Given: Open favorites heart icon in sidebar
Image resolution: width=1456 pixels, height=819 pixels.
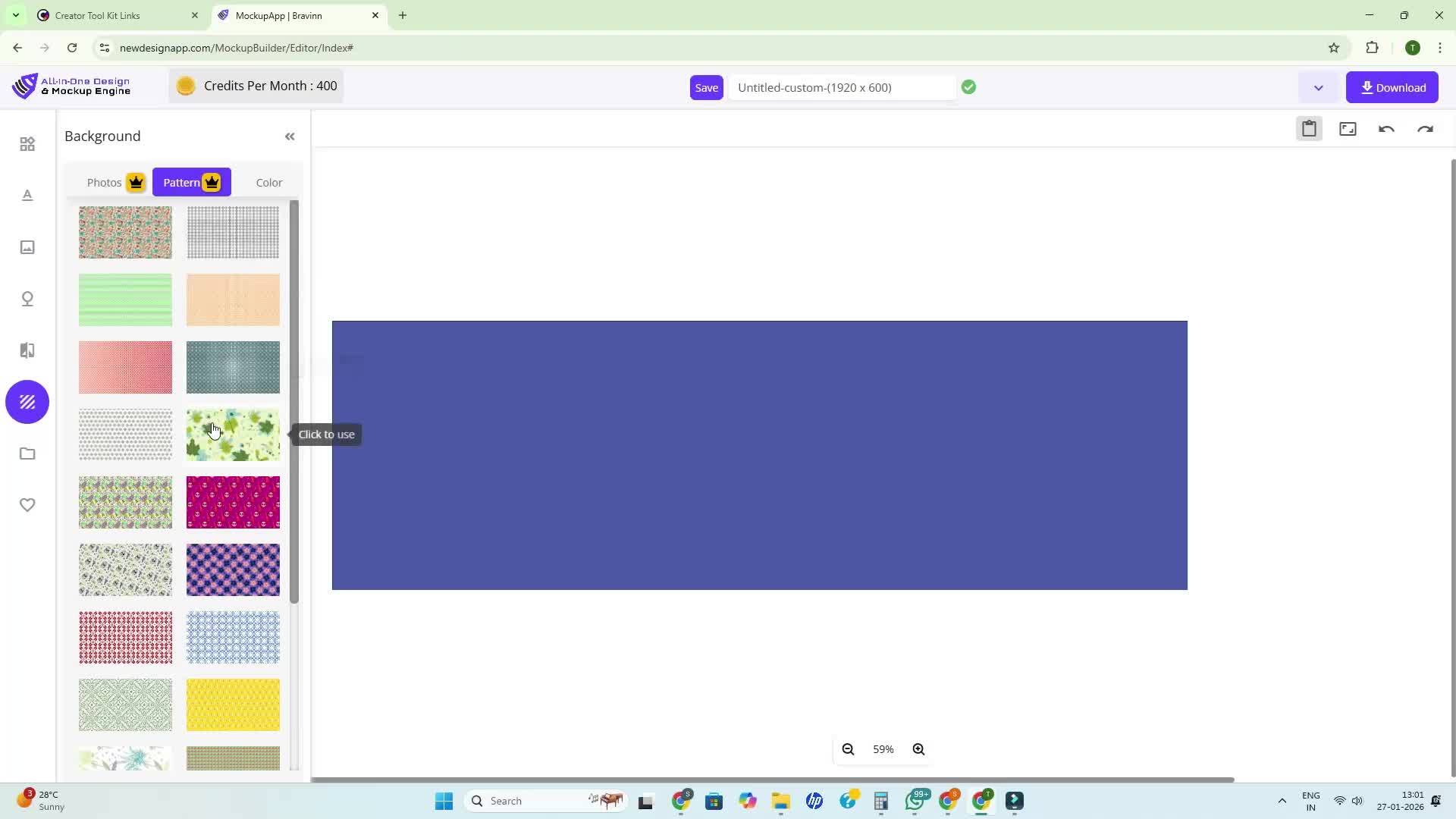Looking at the screenshot, I should coord(27,505).
